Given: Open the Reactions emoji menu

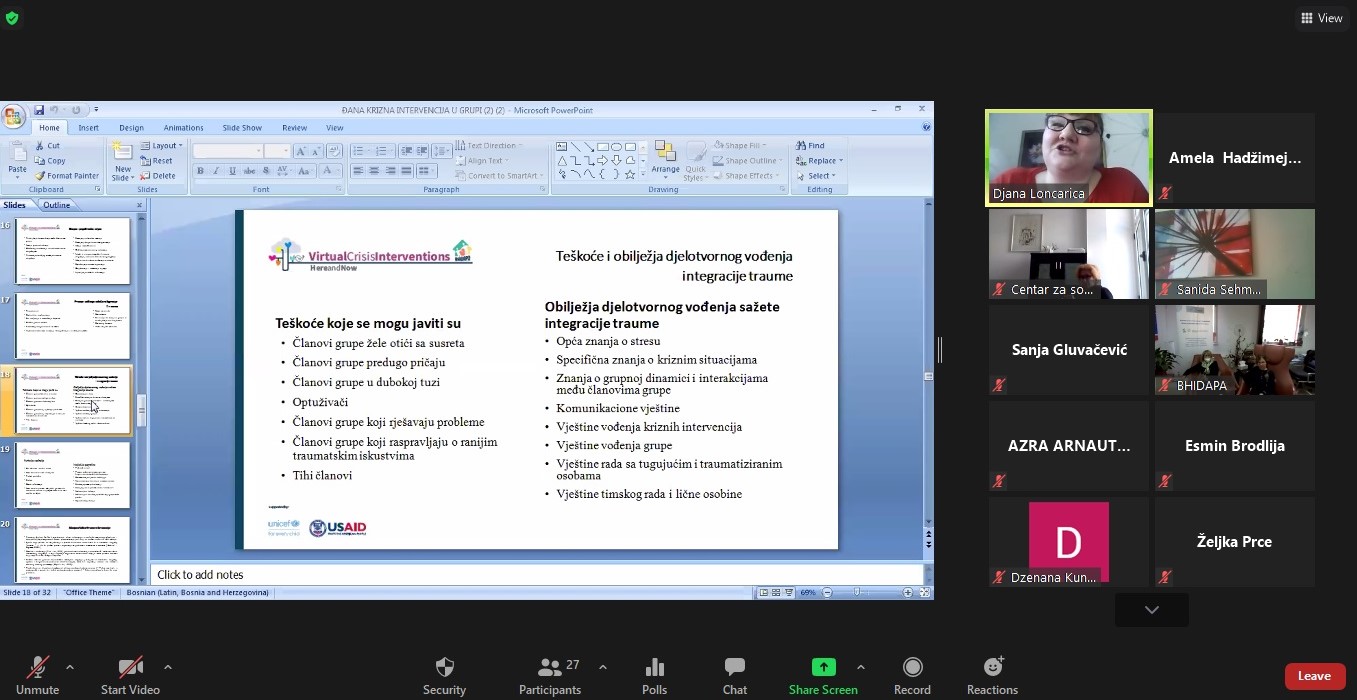Looking at the screenshot, I should click(x=992, y=668).
